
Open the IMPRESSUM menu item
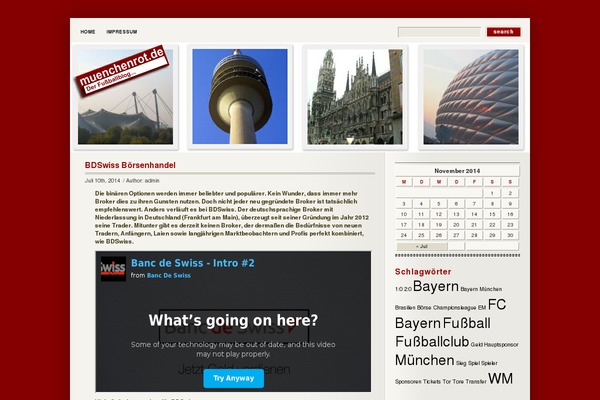122,32
